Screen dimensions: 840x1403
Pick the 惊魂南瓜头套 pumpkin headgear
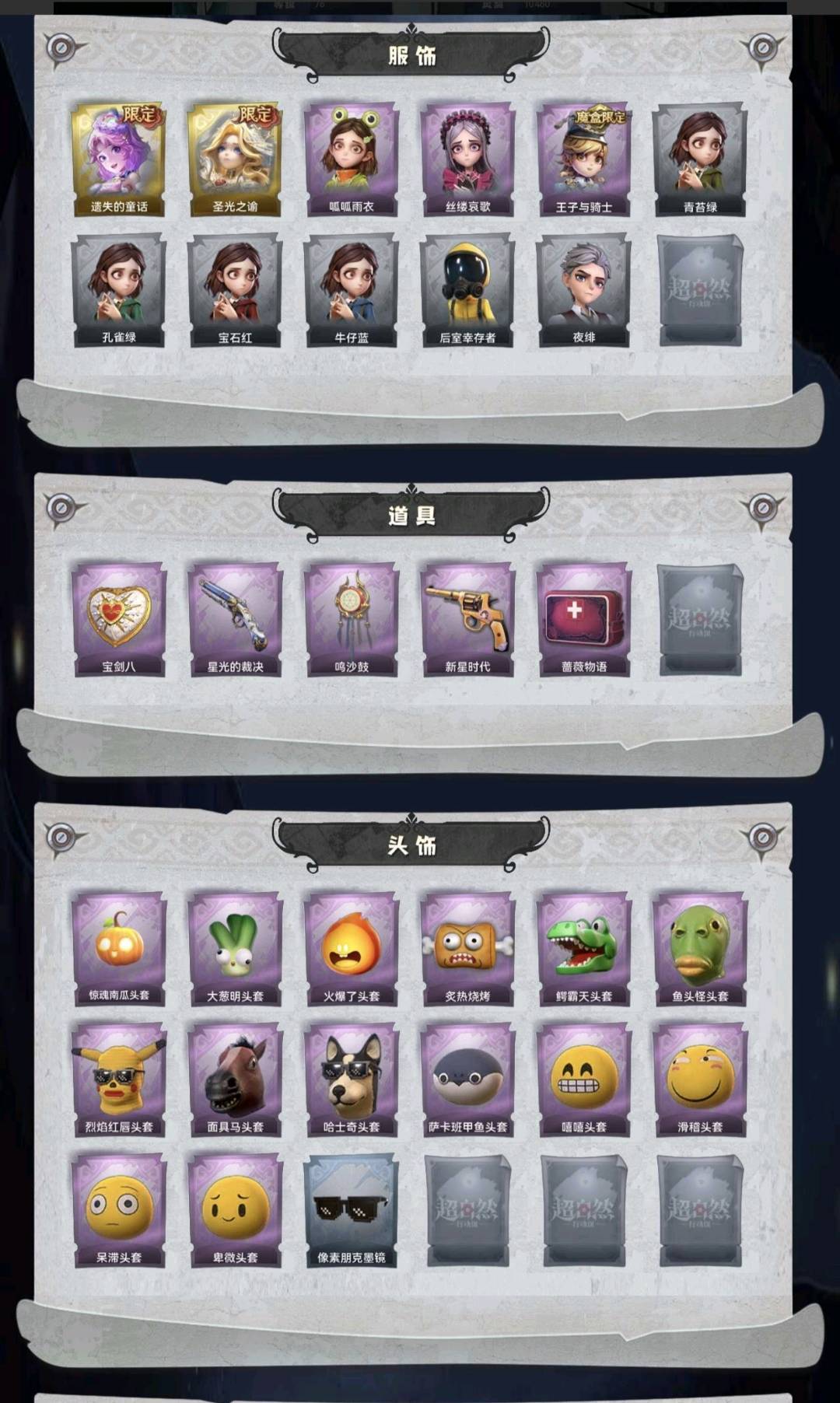tap(118, 949)
